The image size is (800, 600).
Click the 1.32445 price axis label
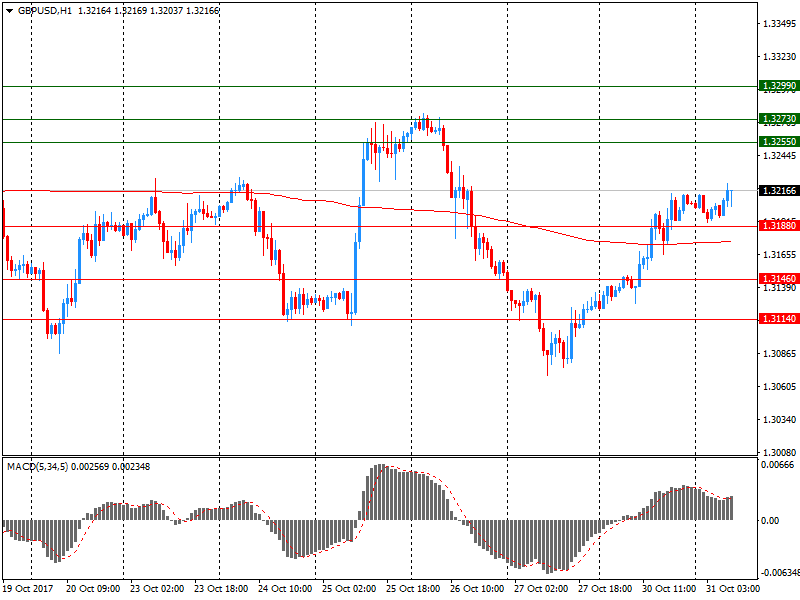(x=779, y=155)
